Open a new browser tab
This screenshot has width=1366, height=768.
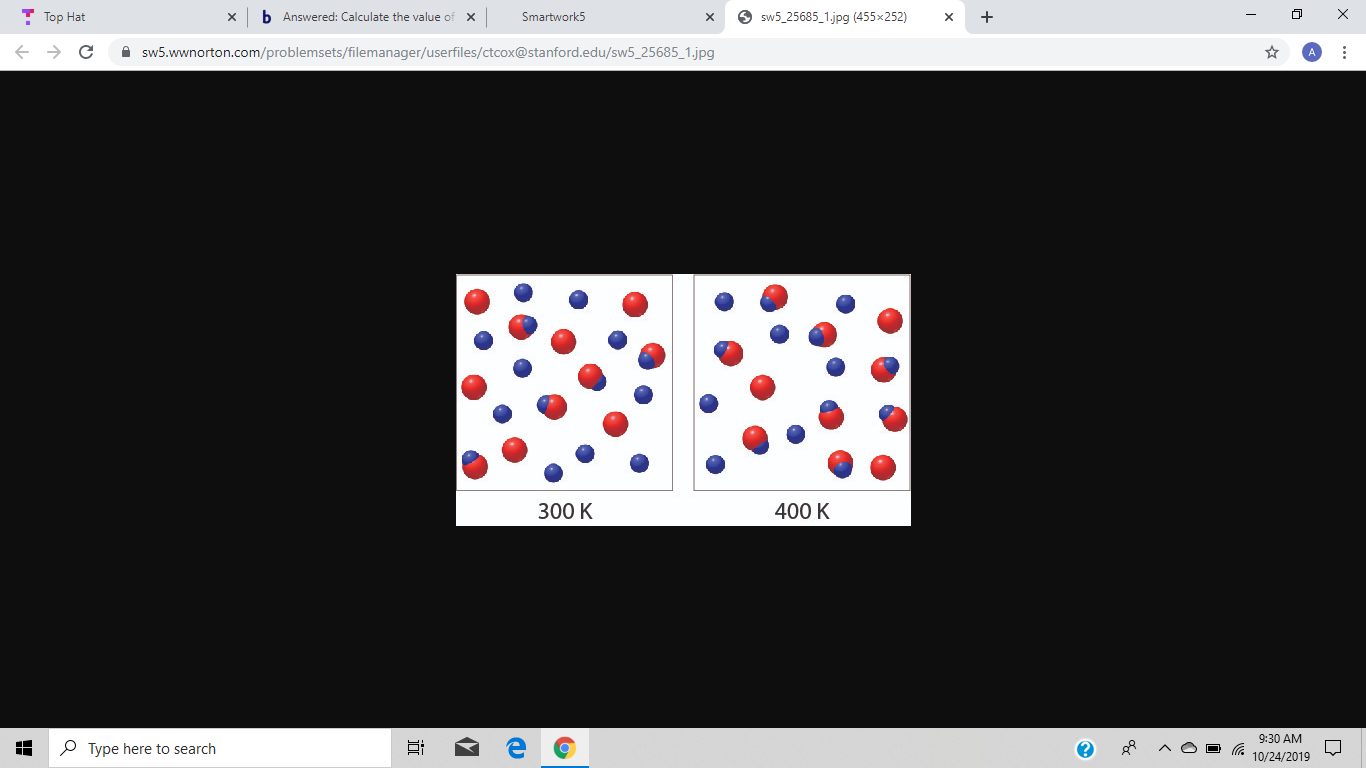pos(987,17)
